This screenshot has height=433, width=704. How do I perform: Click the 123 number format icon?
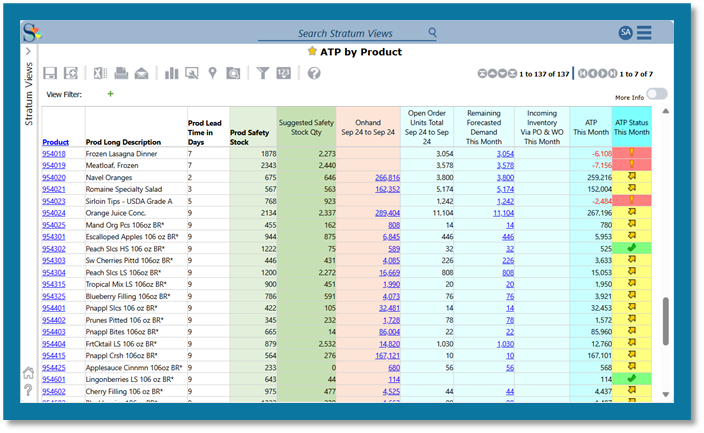[283, 73]
